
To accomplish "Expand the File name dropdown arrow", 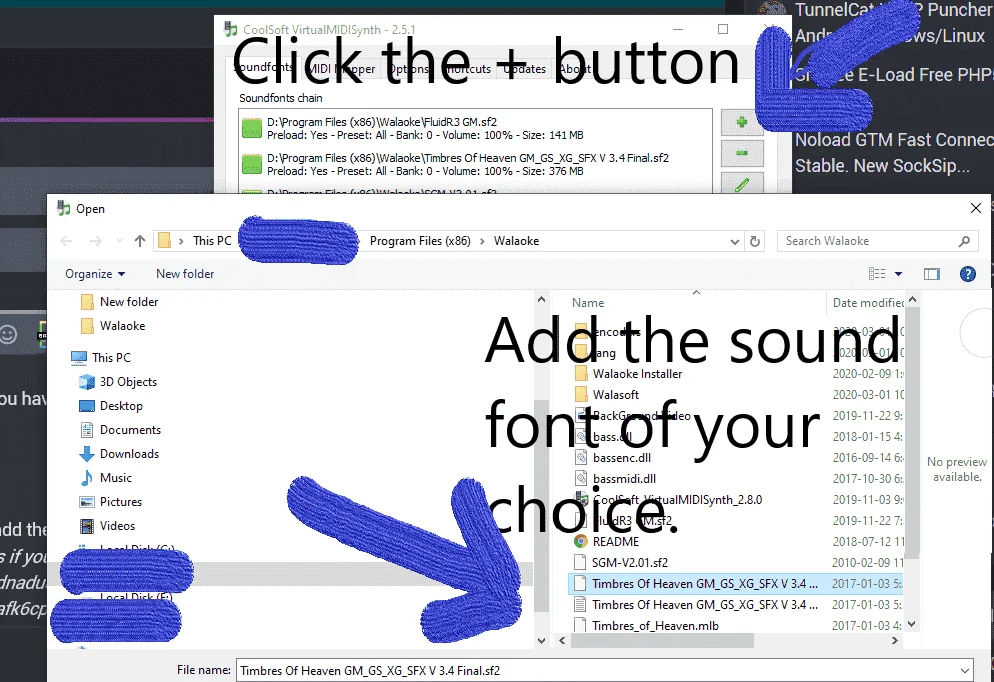I will coord(964,671).
